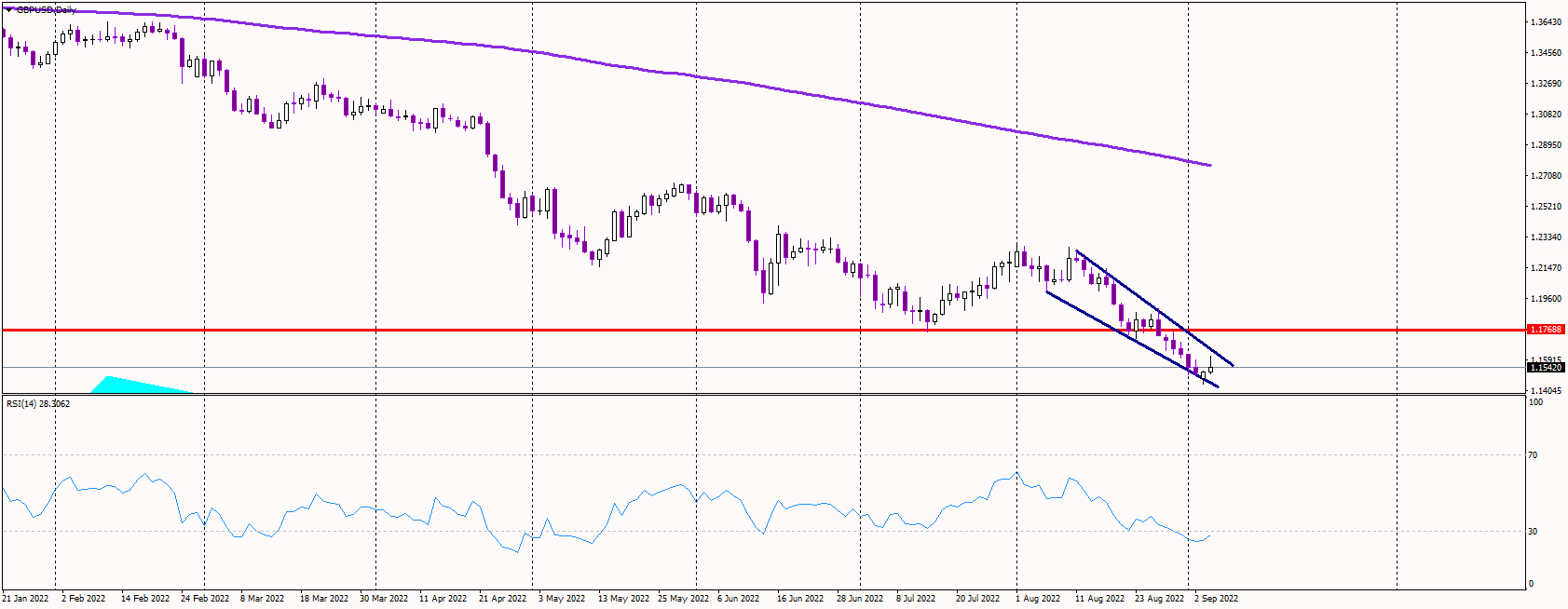Click the 1.23340 price scale label
This screenshot has height=609, width=1568.
[x=1547, y=237]
